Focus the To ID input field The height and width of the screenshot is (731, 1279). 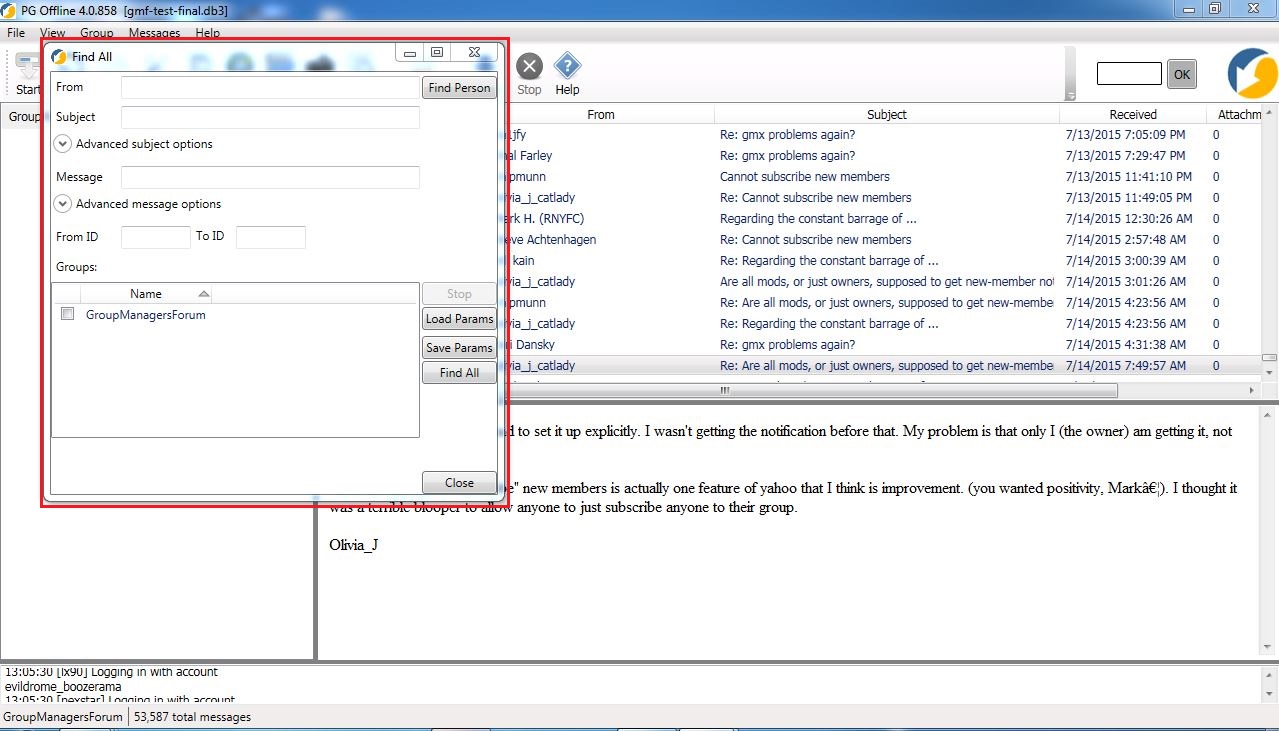[x=270, y=237]
